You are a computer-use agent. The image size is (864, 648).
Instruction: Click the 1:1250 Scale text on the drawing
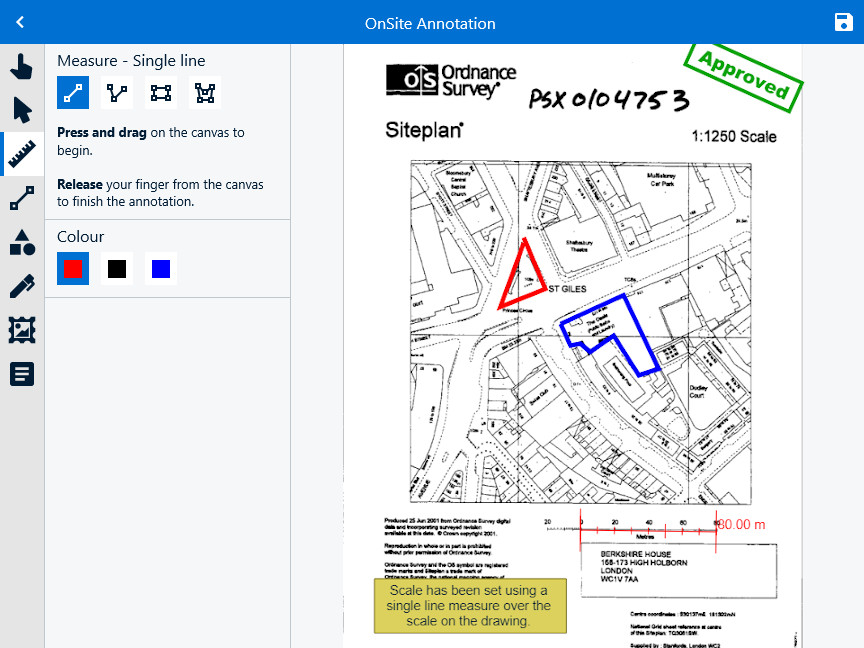click(x=734, y=137)
